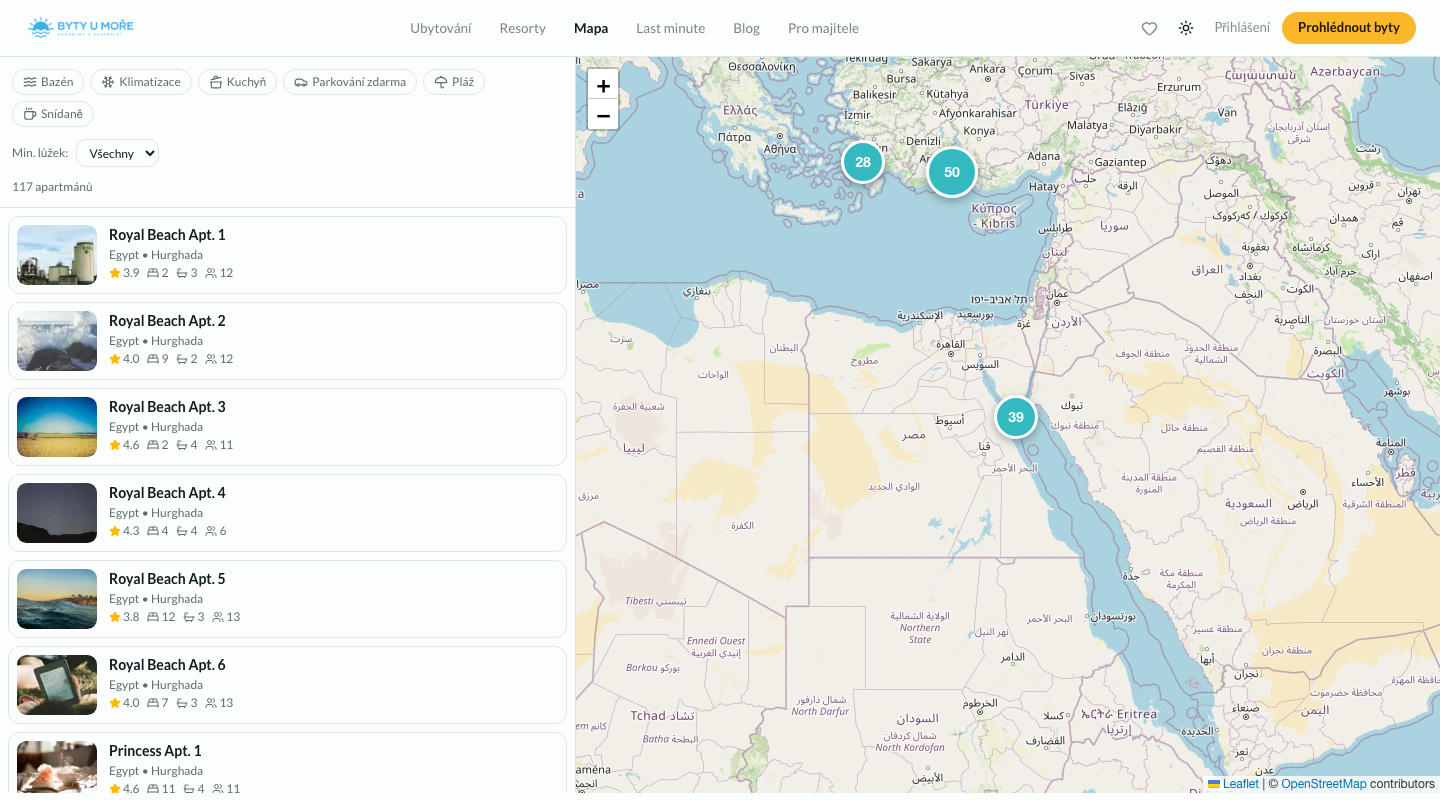1440x800 pixels.
Task: Open the favorites heart icon
Action: click(1149, 28)
